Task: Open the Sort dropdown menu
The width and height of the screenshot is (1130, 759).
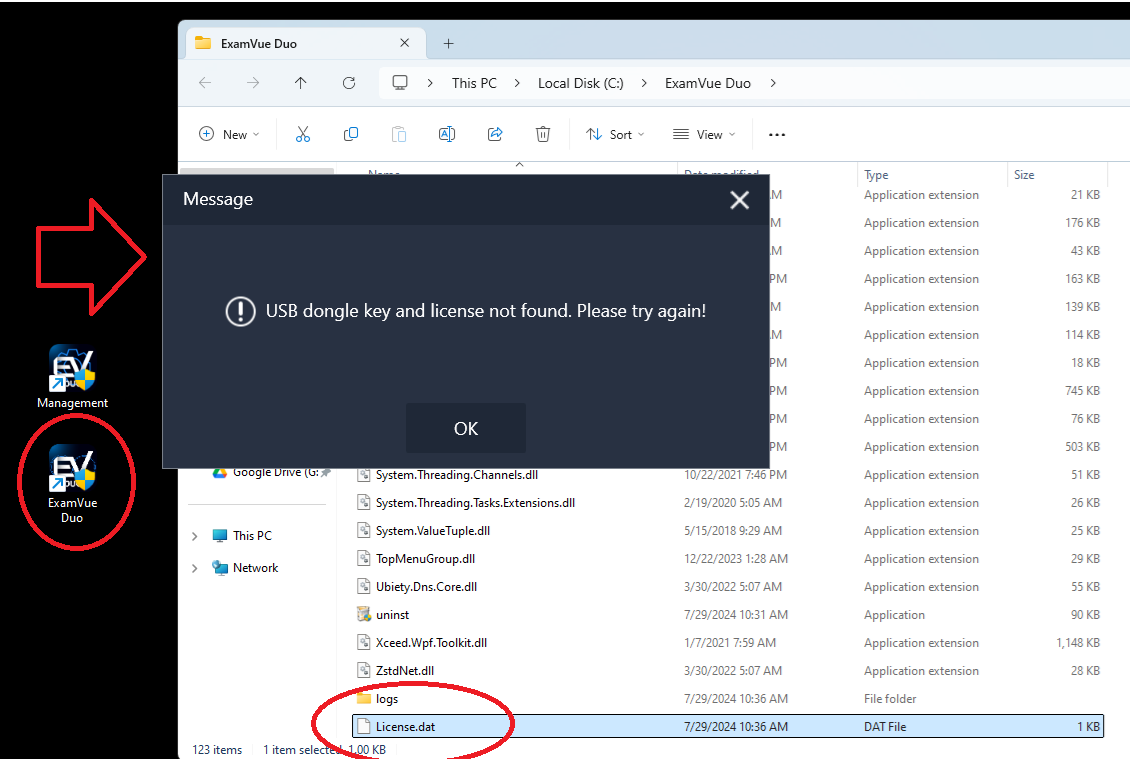Action: click(x=615, y=134)
